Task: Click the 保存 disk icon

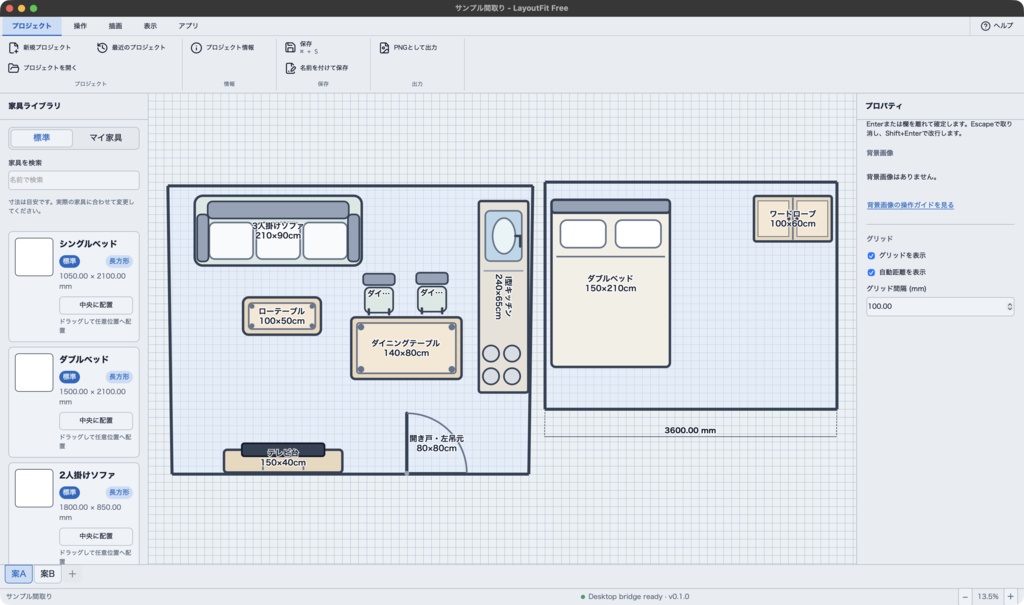Action: tap(291, 48)
